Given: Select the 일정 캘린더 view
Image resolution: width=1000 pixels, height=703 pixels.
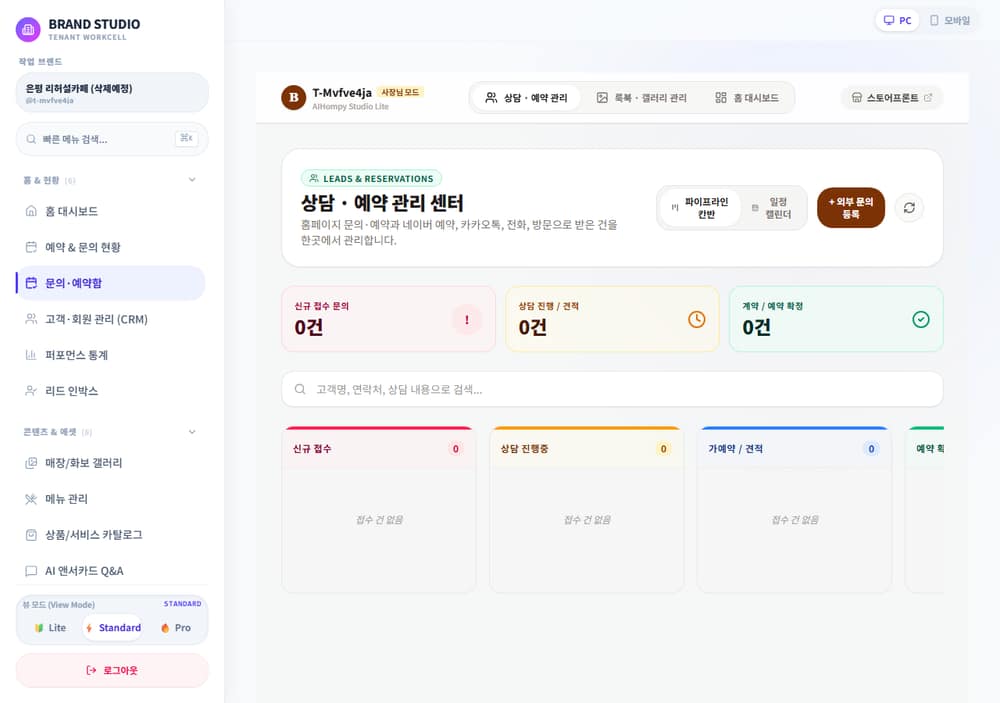Looking at the screenshot, I should 772,208.
